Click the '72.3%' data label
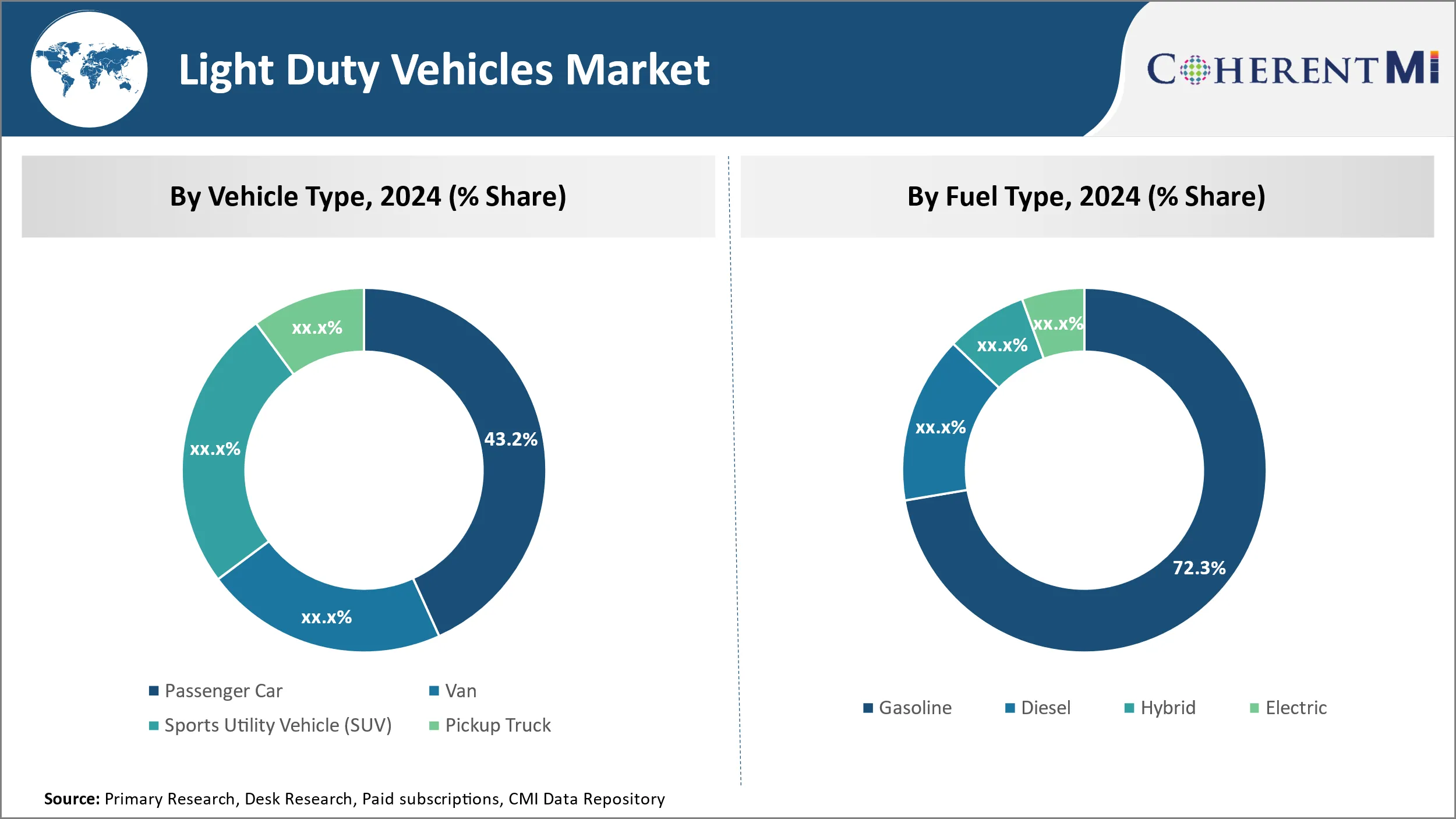 1199,568
